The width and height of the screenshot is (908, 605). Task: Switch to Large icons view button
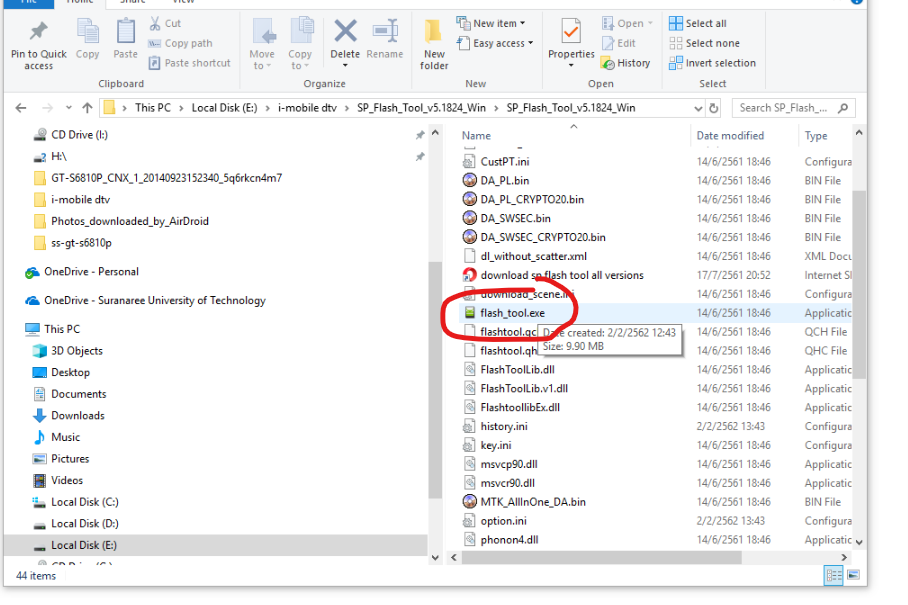pos(853,575)
